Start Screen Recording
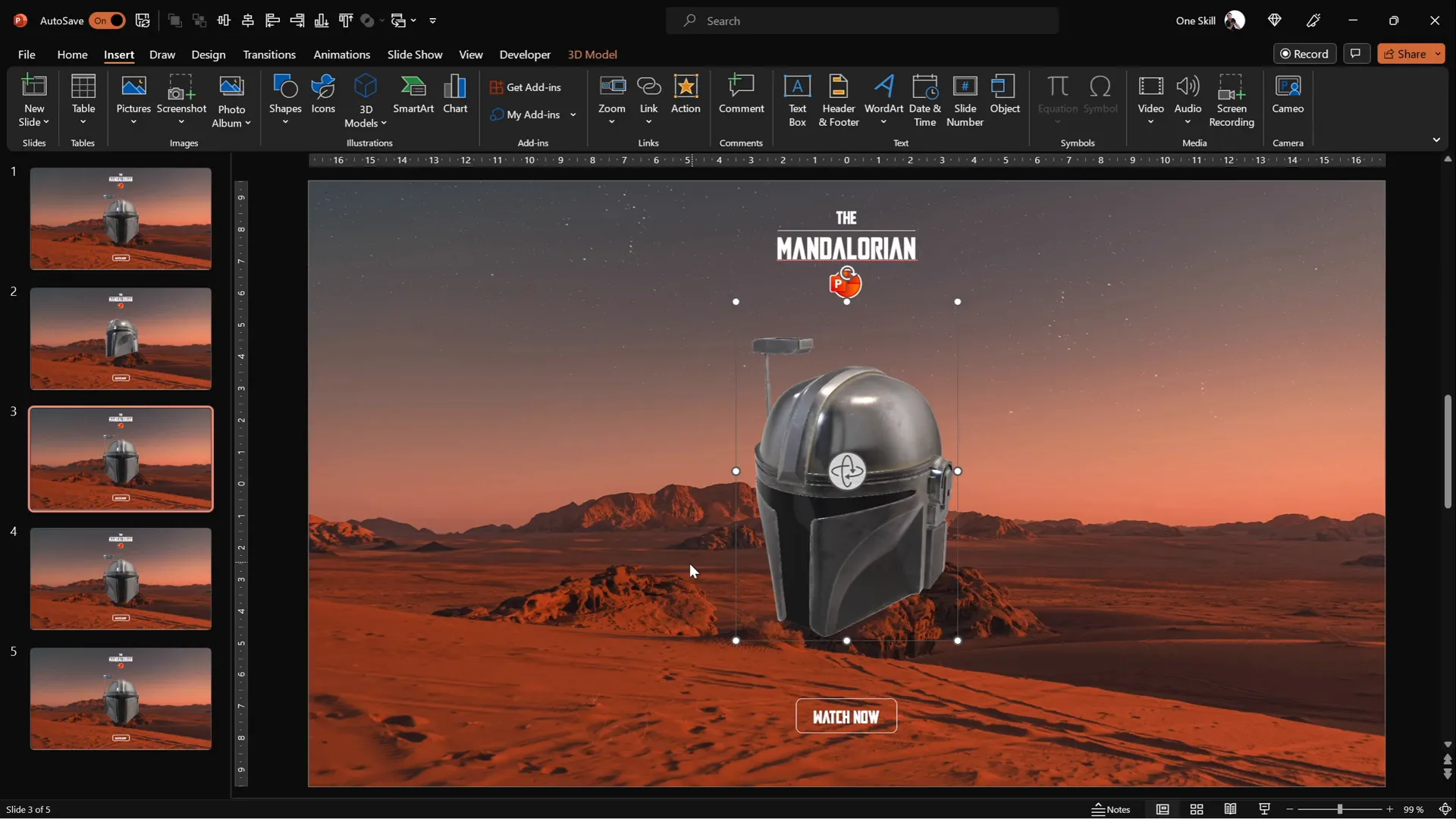 (1232, 100)
